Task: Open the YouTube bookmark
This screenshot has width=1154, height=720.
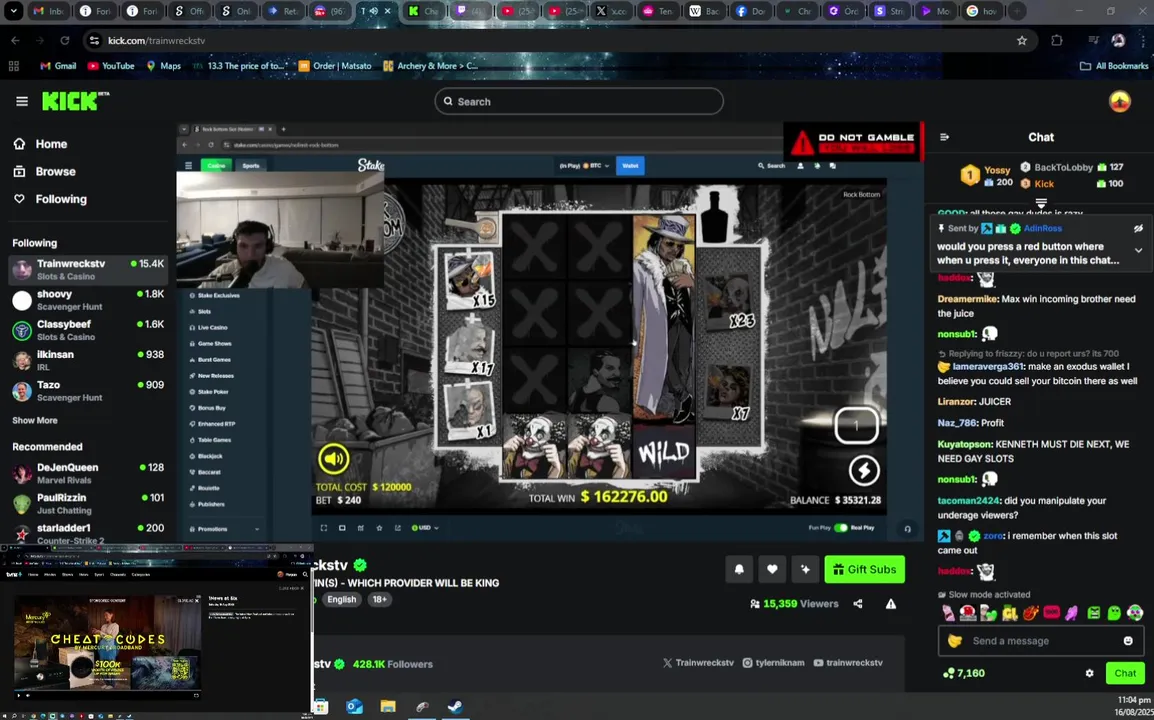Action: tap(111, 66)
